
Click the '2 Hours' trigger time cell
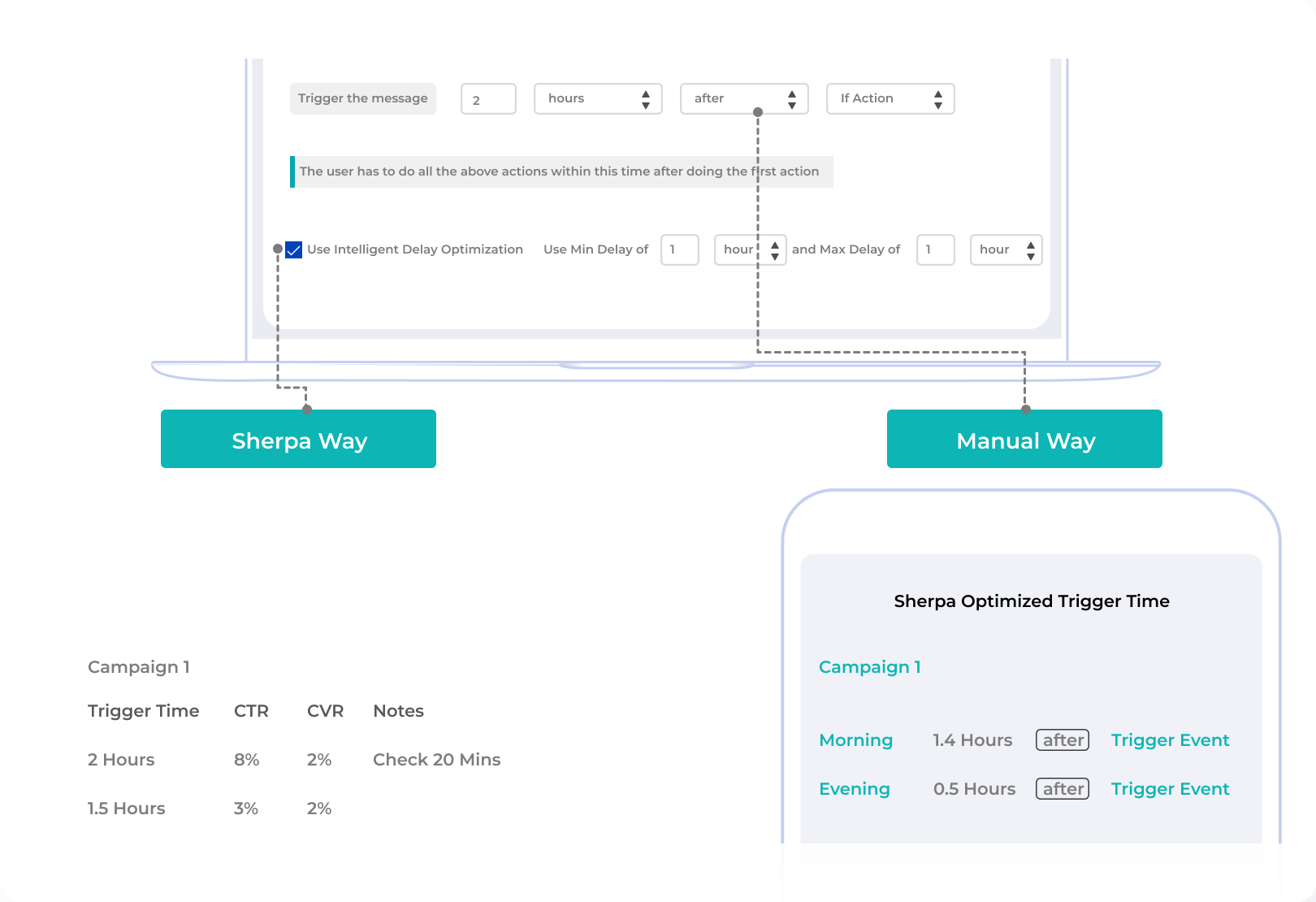point(121,760)
